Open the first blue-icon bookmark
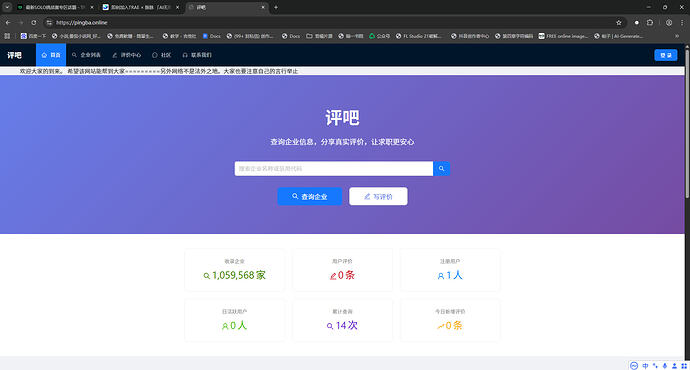The height and width of the screenshot is (370, 690). pyautogui.click(x=33, y=36)
